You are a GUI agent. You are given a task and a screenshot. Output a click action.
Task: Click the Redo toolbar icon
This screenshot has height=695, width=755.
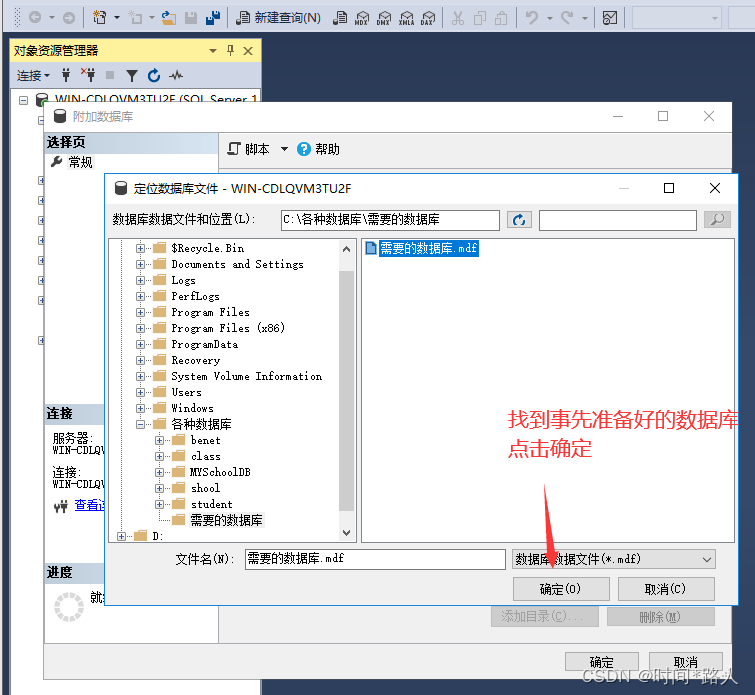point(567,18)
